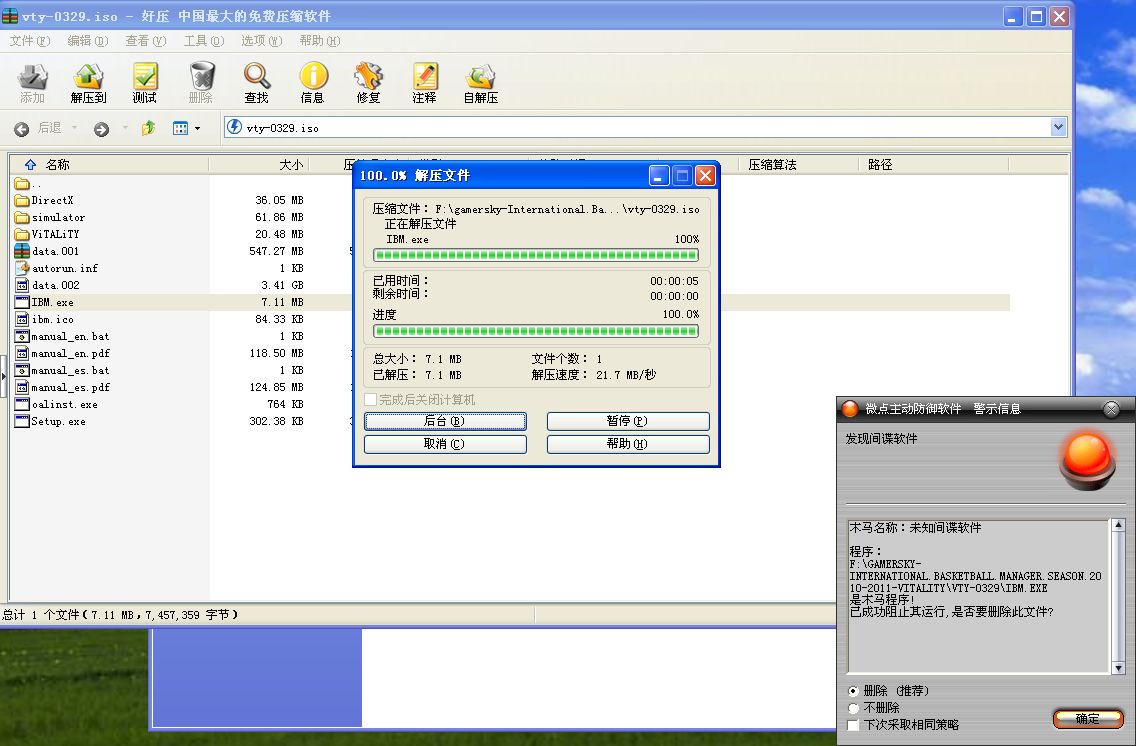Select the 删除 (推荐) radio button
The width and height of the screenshot is (1136, 746).
[853, 691]
